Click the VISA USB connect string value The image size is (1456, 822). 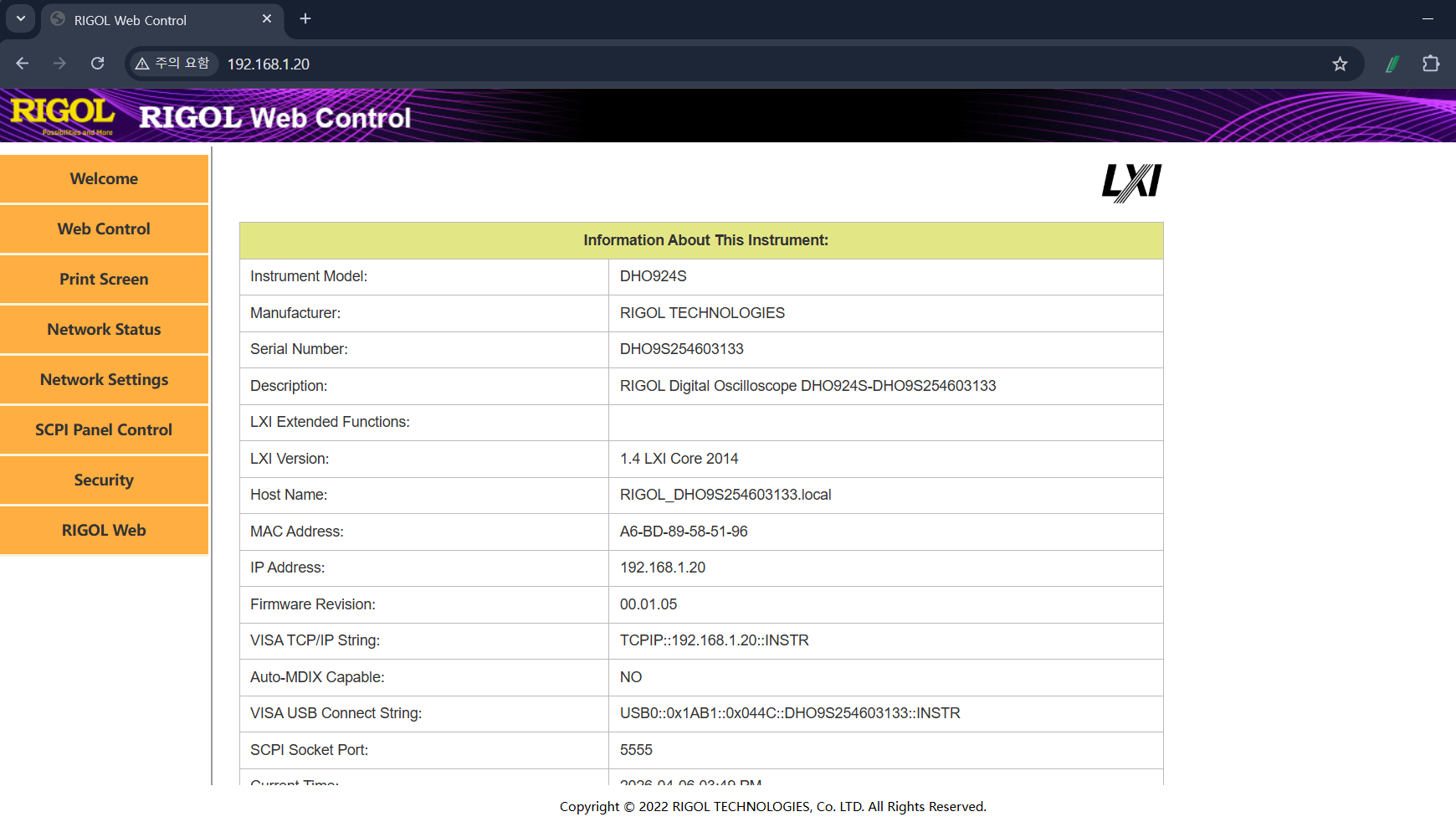(x=790, y=713)
